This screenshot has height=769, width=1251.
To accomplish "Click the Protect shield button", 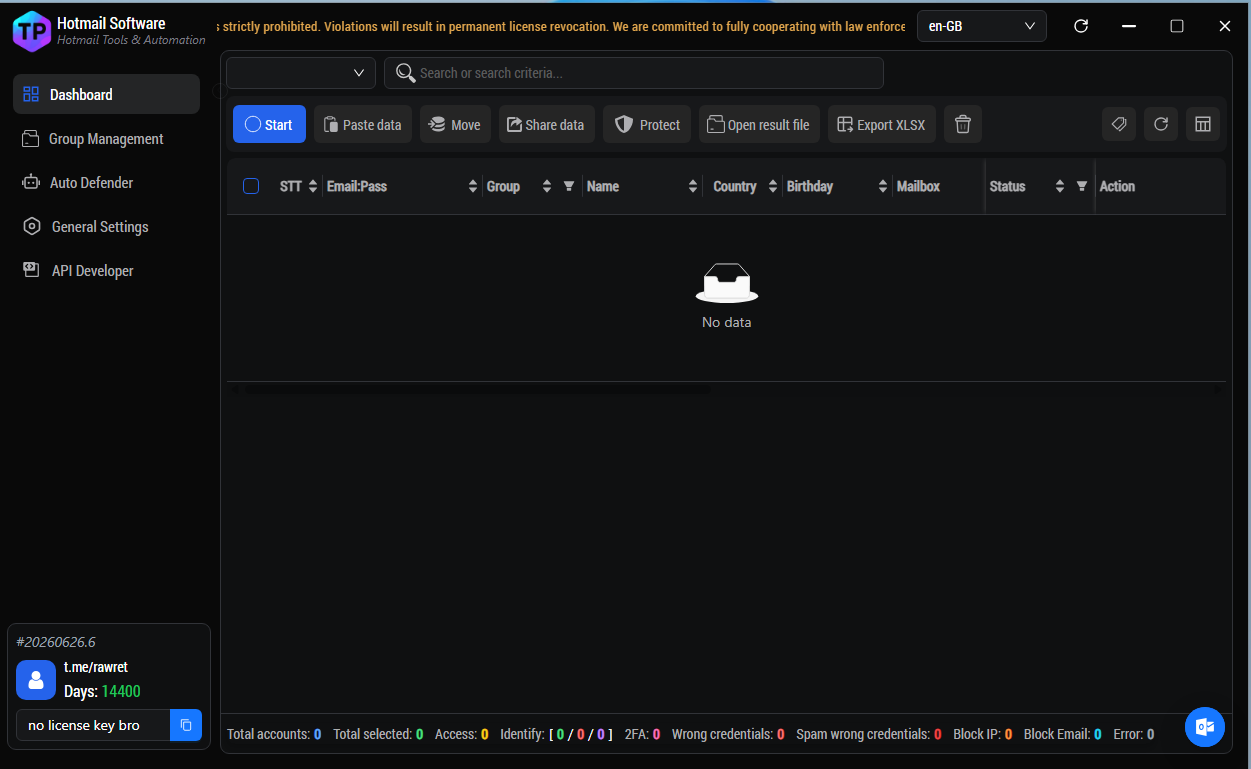I will [x=647, y=125].
